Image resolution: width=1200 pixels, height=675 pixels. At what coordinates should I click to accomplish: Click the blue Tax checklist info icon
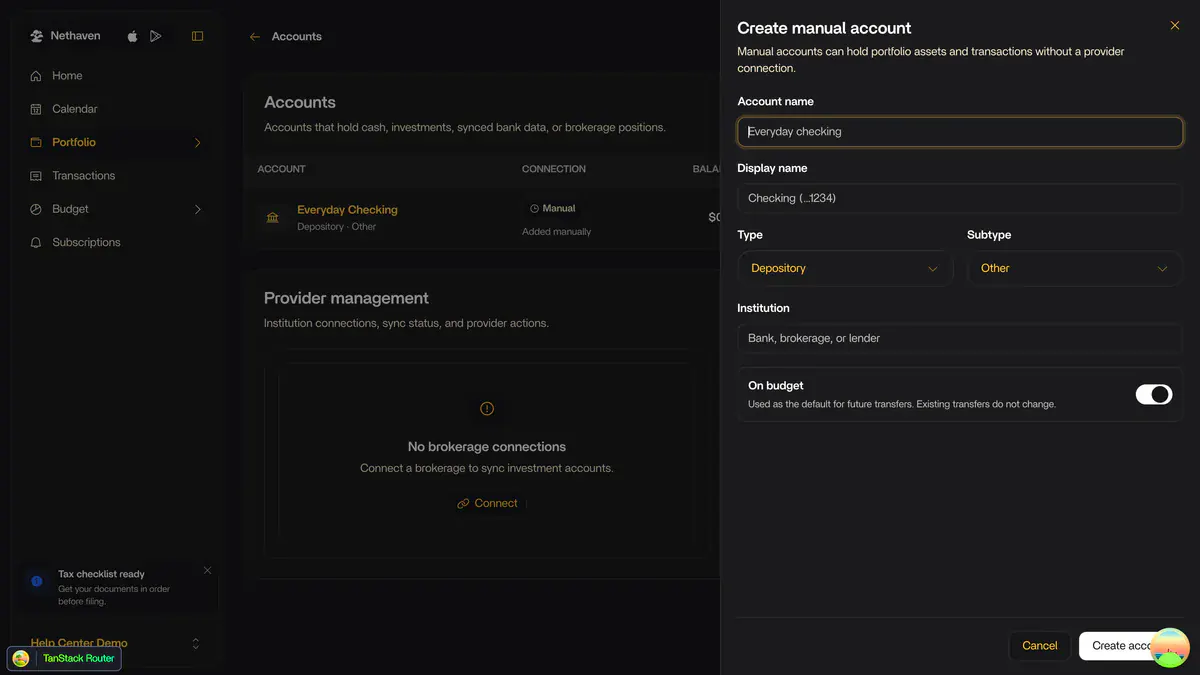click(x=37, y=581)
